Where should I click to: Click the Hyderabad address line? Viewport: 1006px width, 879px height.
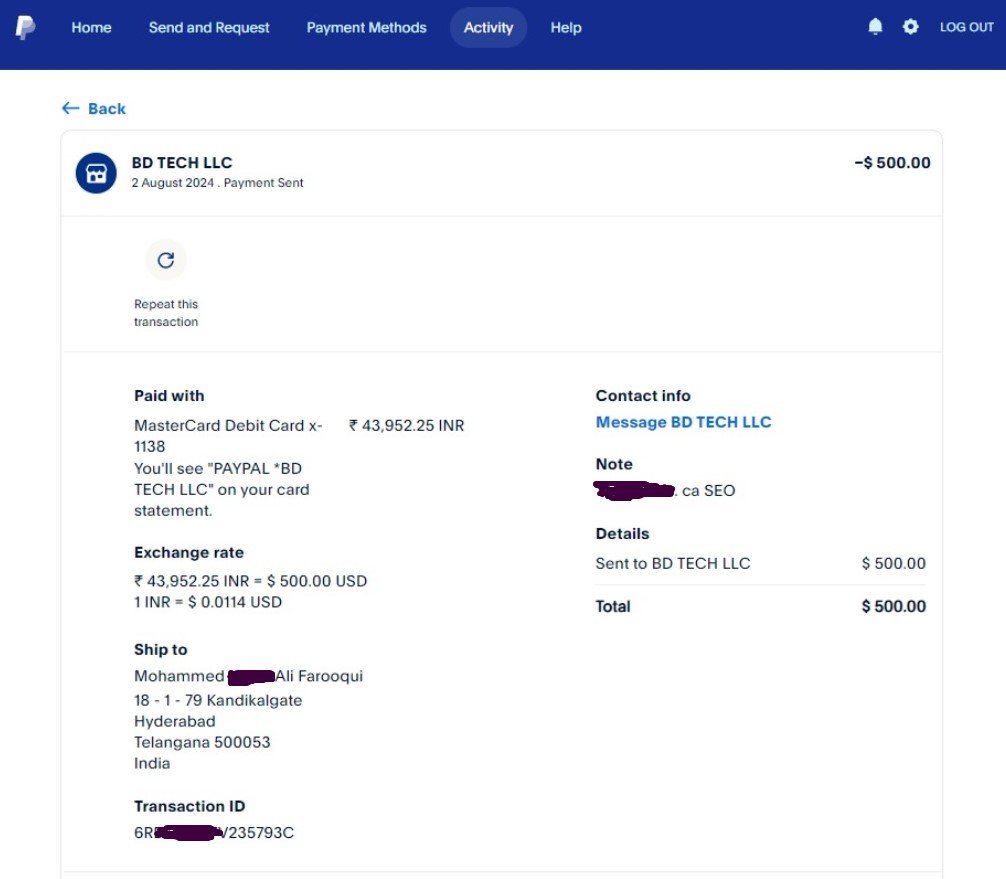tap(175, 721)
